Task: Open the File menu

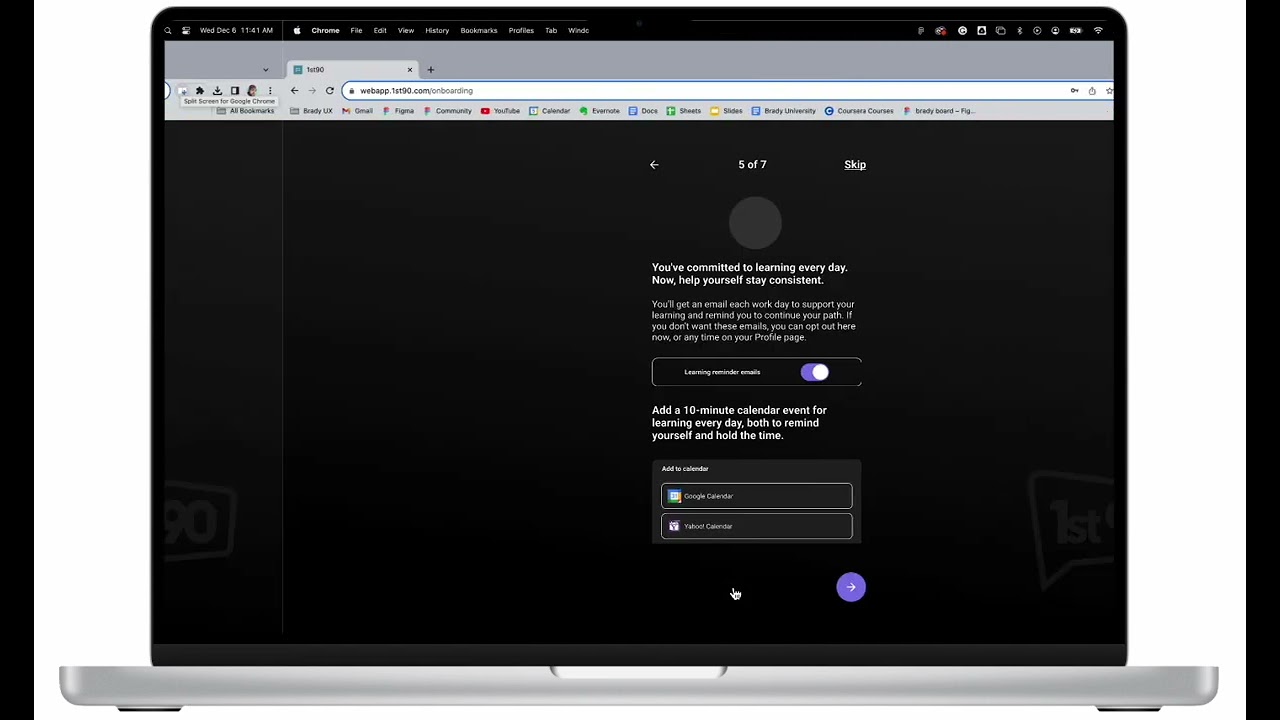Action: click(356, 31)
